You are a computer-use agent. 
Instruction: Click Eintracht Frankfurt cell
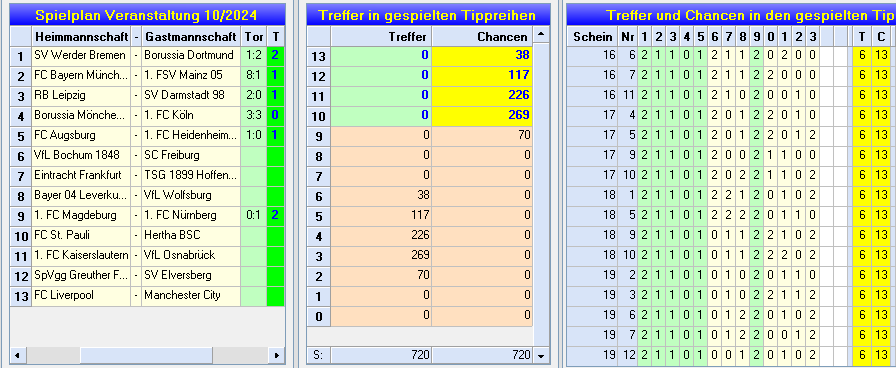click(81, 175)
